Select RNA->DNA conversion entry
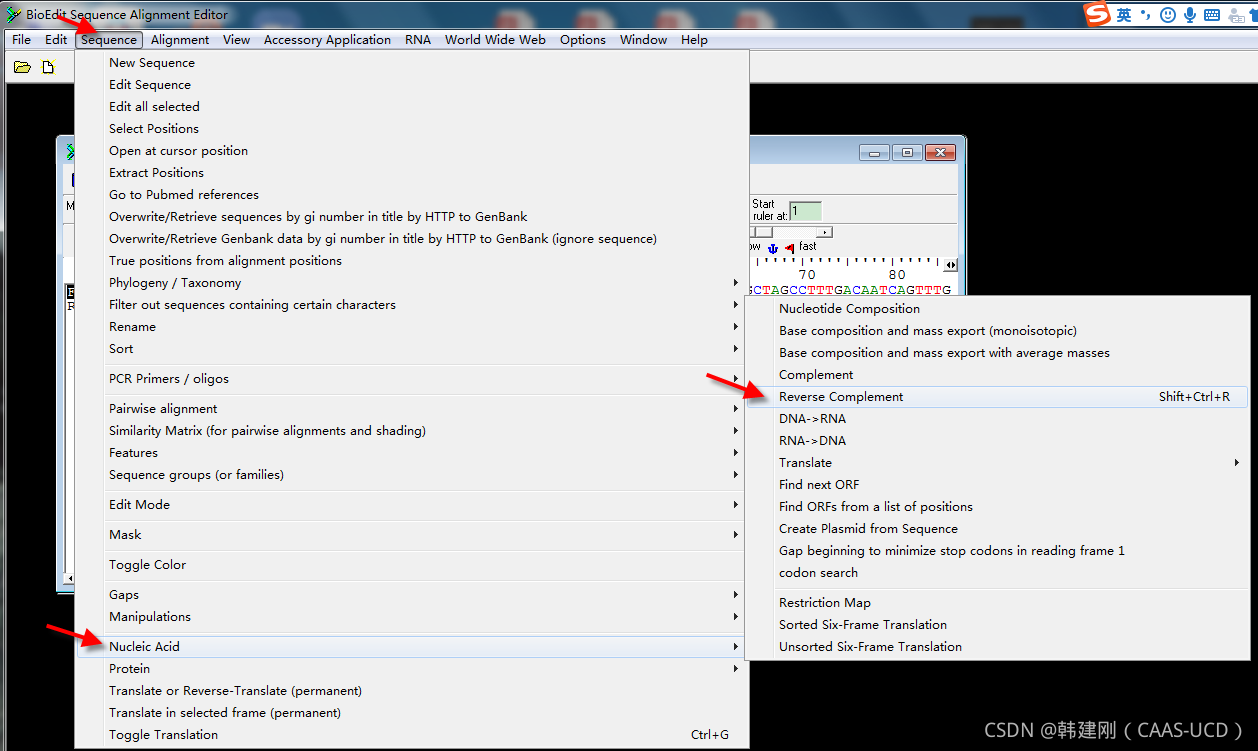The height and width of the screenshot is (751, 1258). click(x=997, y=441)
